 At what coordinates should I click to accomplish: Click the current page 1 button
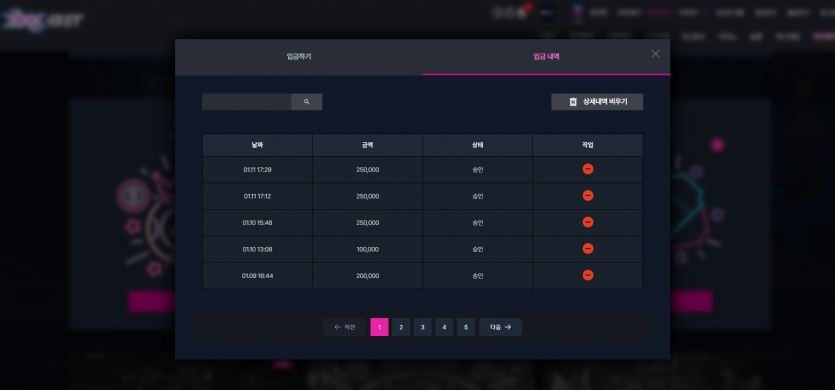pyautogui.click(x=379, y=327)
